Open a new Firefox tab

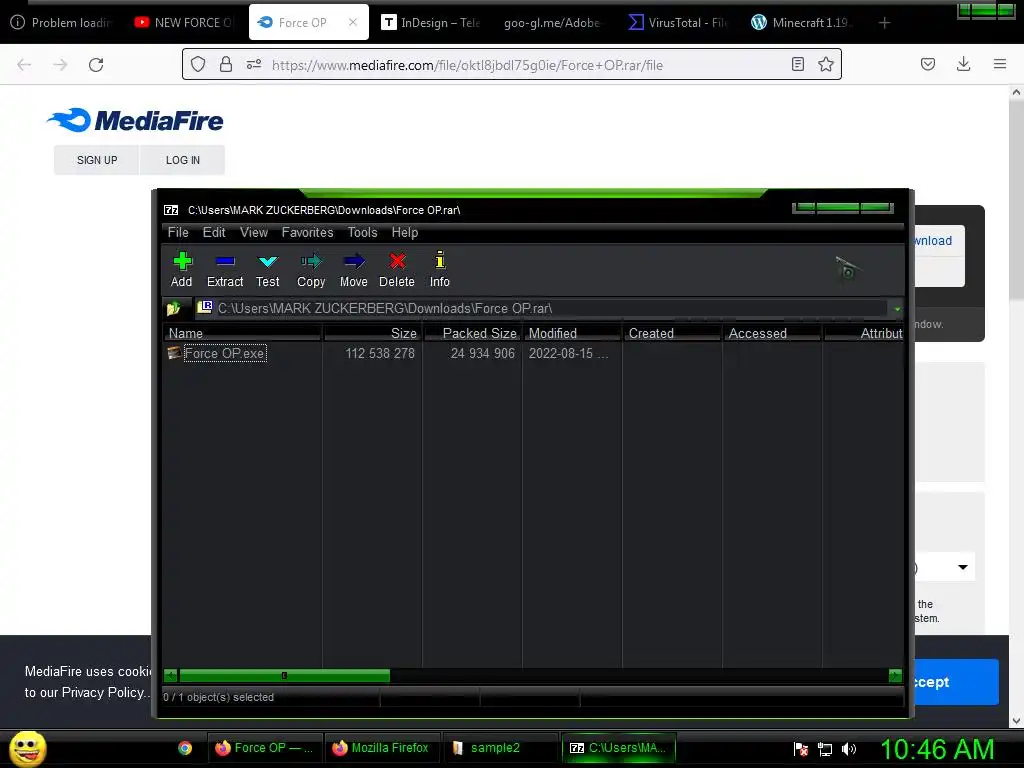pos(884,23)
